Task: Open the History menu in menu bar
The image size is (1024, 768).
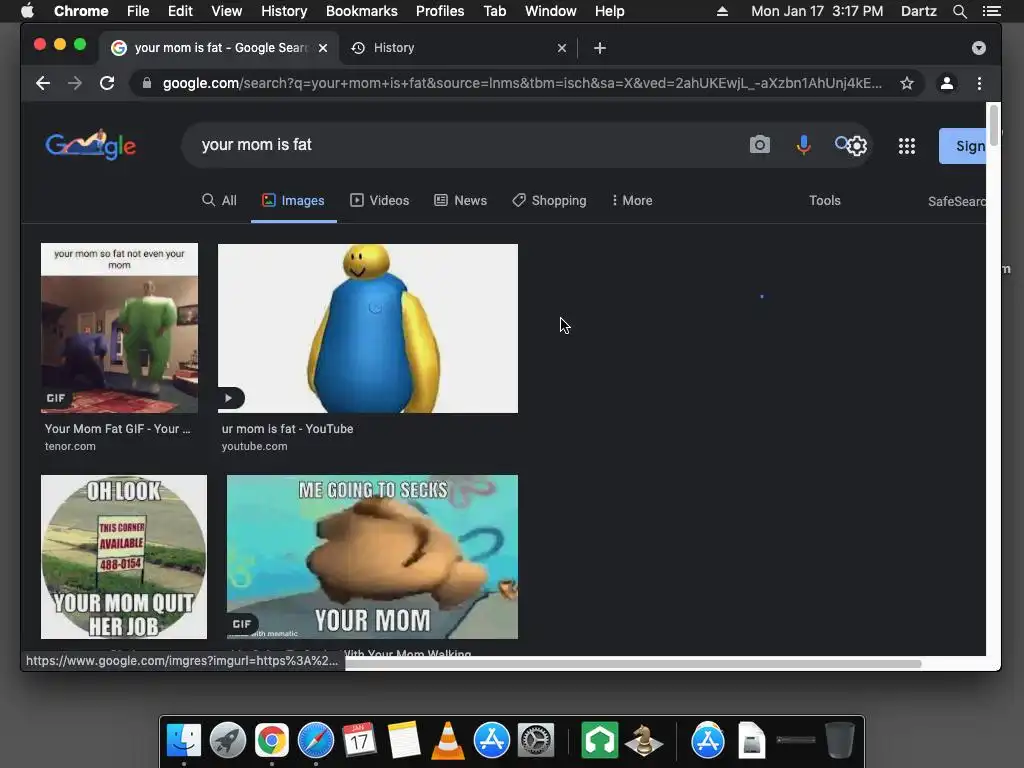Action: [284, 11]
